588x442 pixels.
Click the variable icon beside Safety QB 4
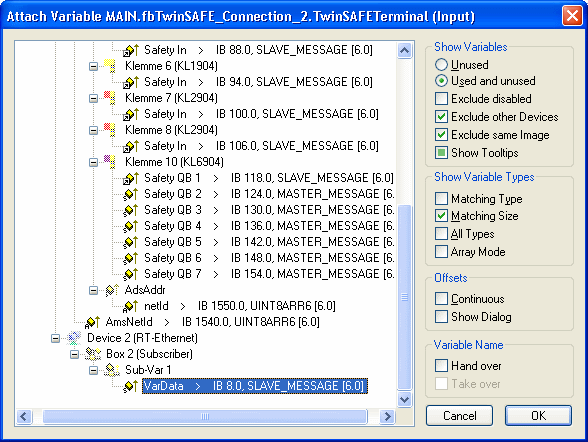click(x=131, y=226)
